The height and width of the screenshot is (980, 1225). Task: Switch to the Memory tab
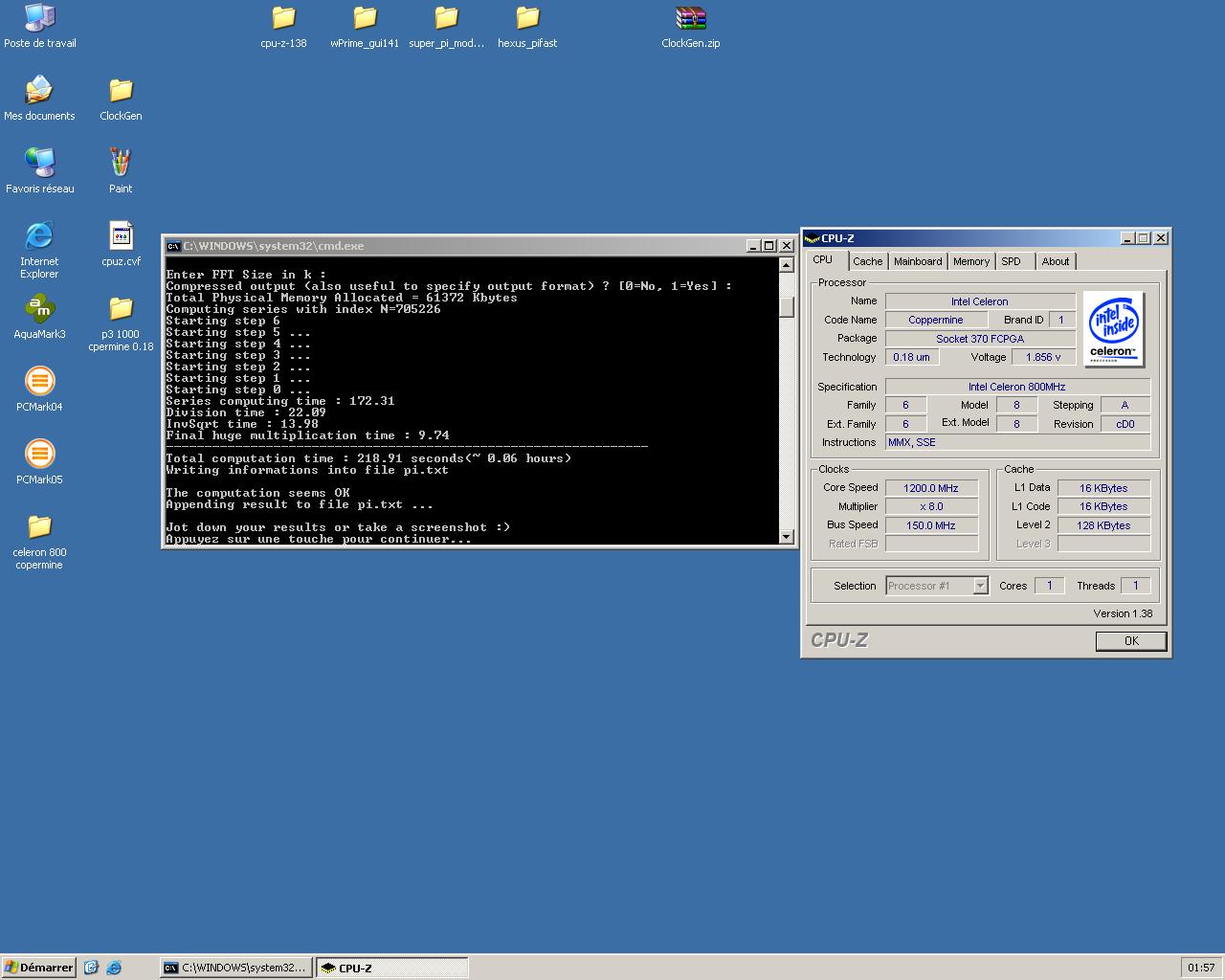point(971,261)
